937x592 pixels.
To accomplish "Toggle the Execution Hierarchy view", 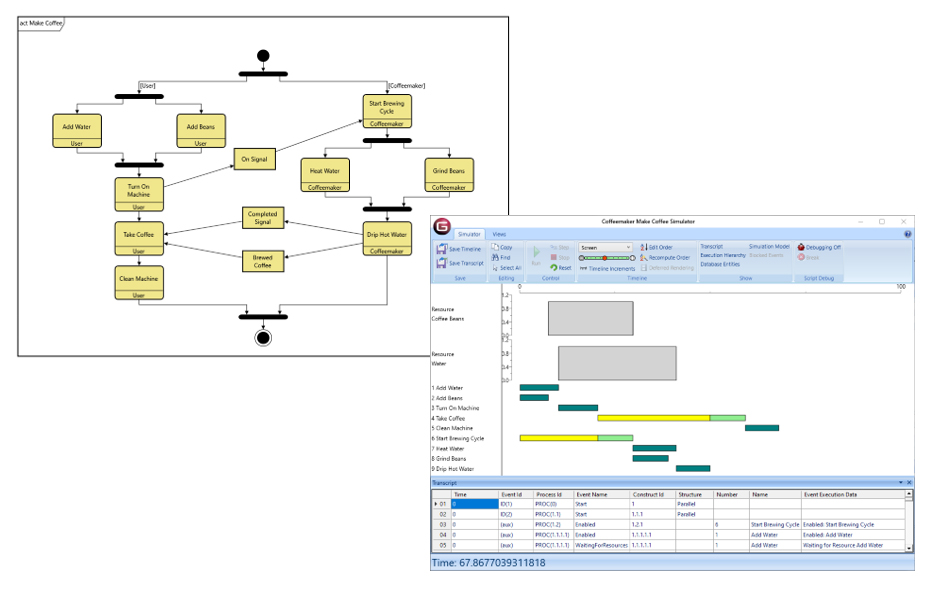I will [722, 256].
